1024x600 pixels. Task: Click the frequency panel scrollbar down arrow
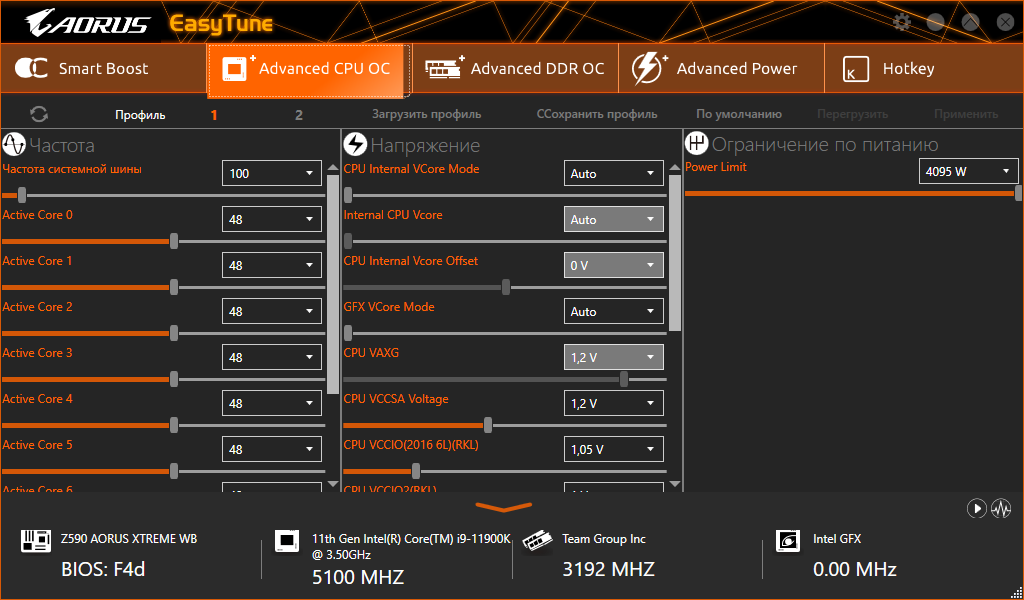click(333, 484)
